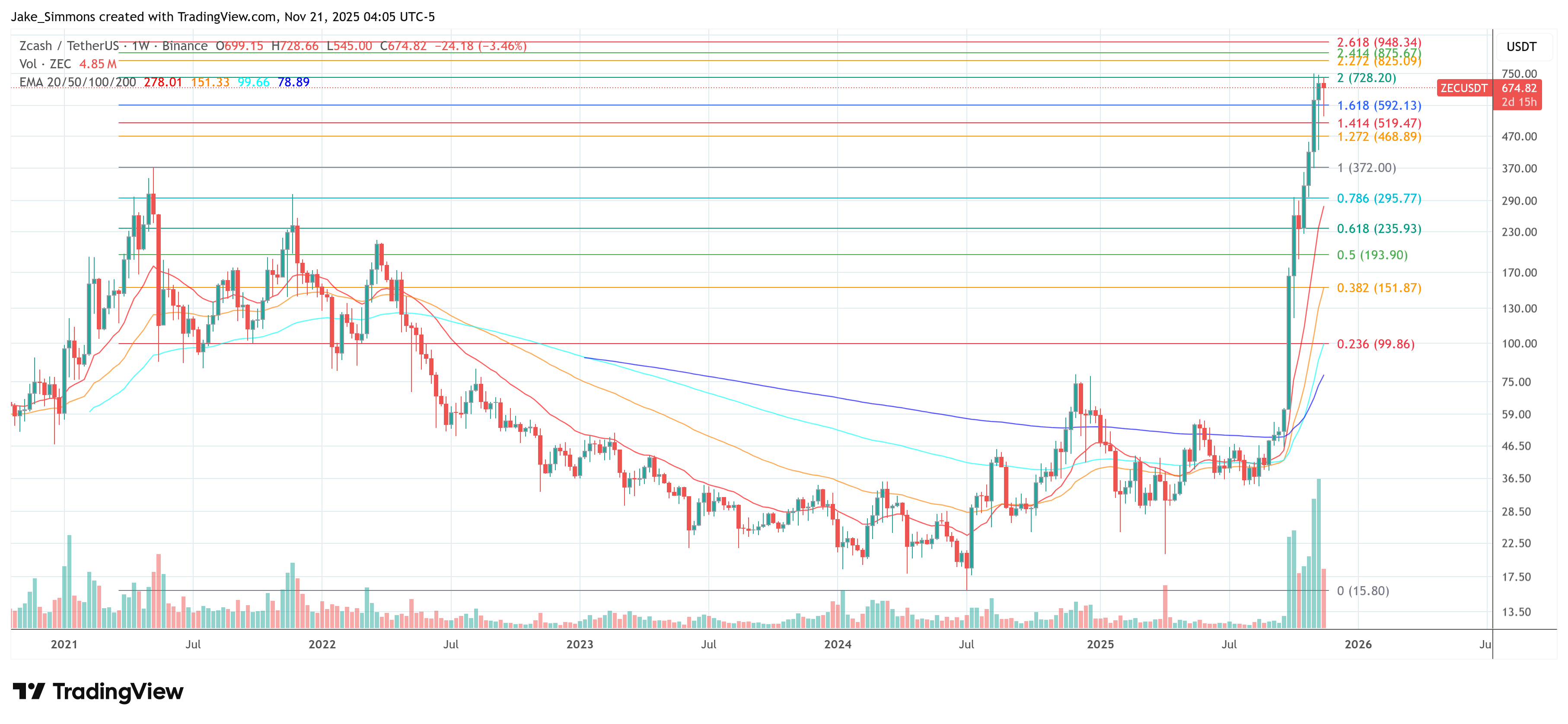Click the red EMA 20 value 278.01
The image size is (1568, 724).
pyautogui.click(x=163, y=82)
